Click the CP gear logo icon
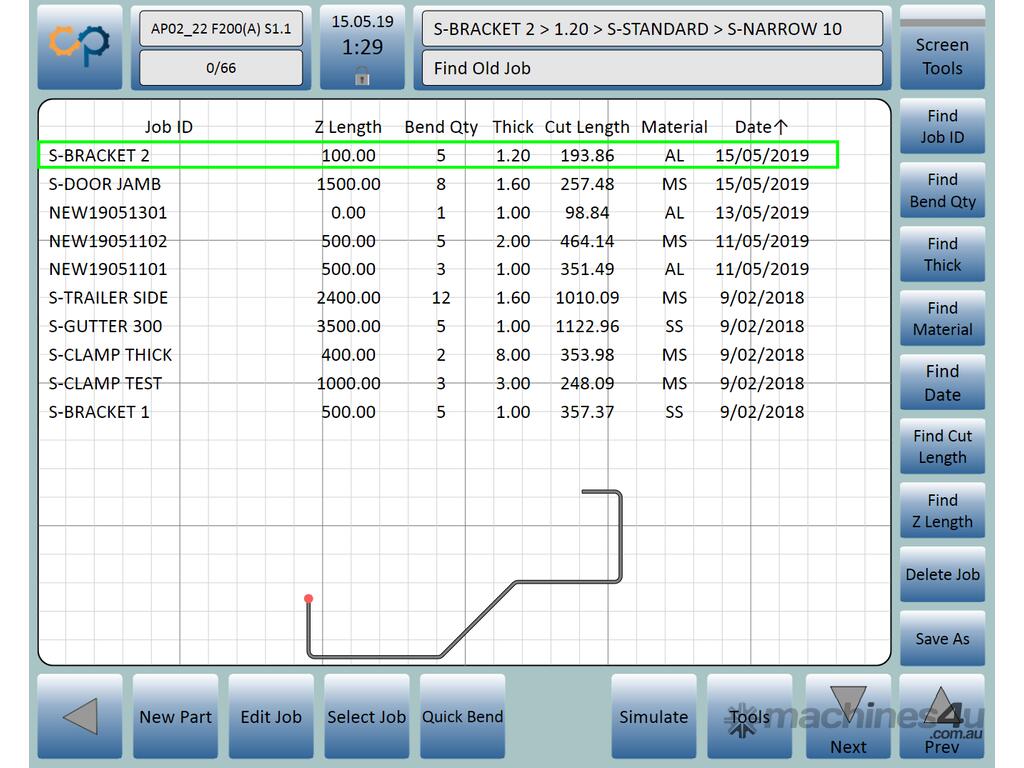Image resolution: width=1024 pixels, height=768 pixels. coord(80,47)
